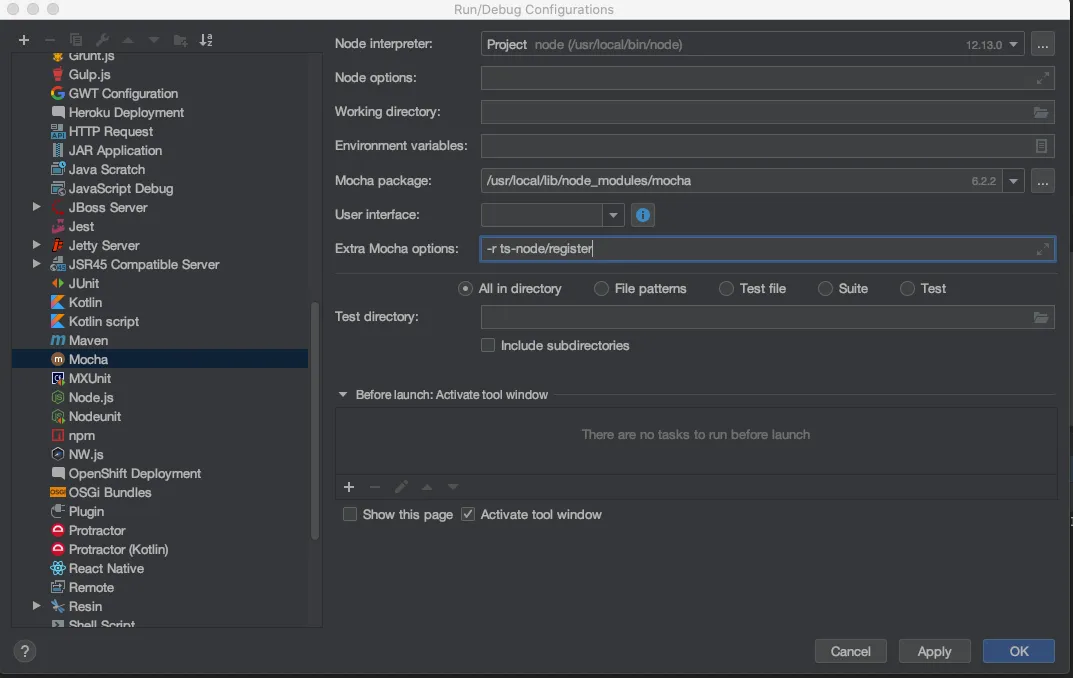Click the edit before launch task pencil icon

[401, 487]
